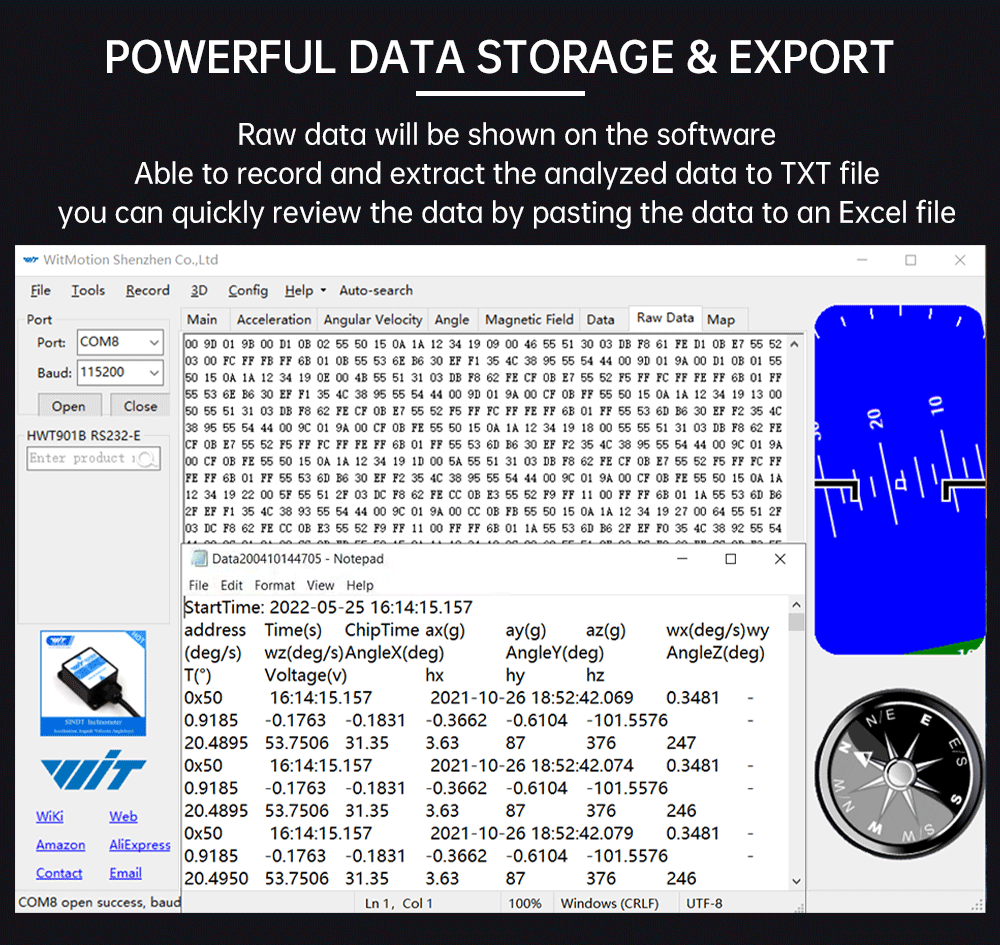Image resolution: width=1000 pixels, height=945 pixels.
Task: Open the Help menu dropdown arrow
Action: pyautogui.click(x=323, y=290)
